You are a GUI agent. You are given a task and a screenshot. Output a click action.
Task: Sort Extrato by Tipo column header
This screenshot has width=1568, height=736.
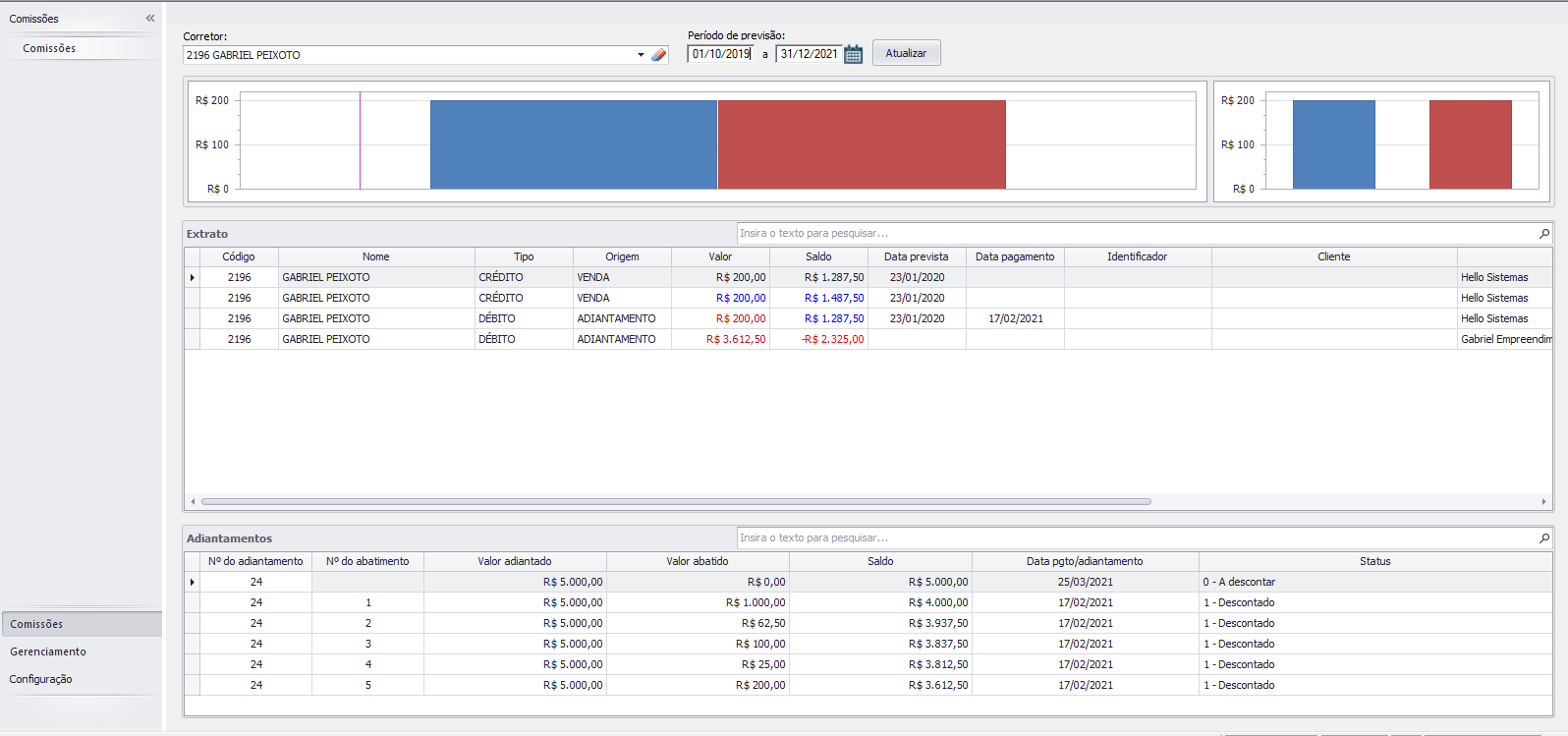524,256
